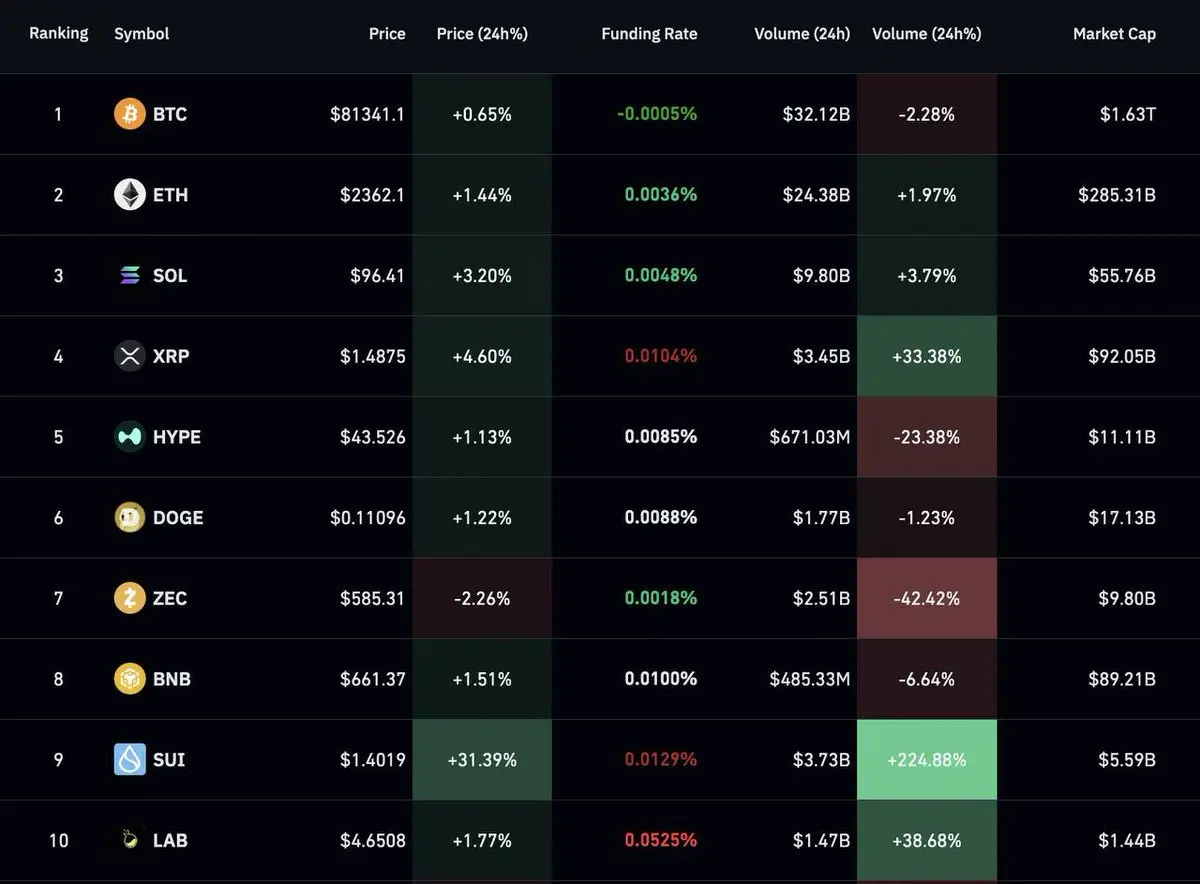The image size is (1200, 884).
Task: Click HYPE volume change -23.38% cell
Action: coord(927,437)
